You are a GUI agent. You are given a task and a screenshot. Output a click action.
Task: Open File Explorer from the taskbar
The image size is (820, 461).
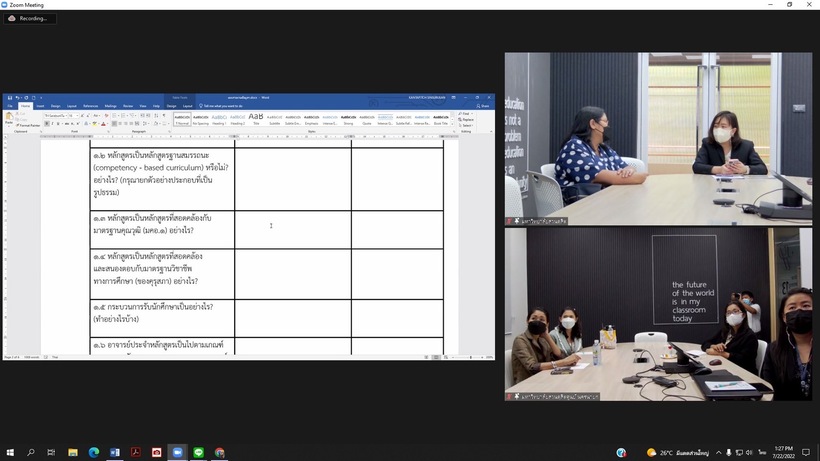pyautogui.click(x=73, y=452)
